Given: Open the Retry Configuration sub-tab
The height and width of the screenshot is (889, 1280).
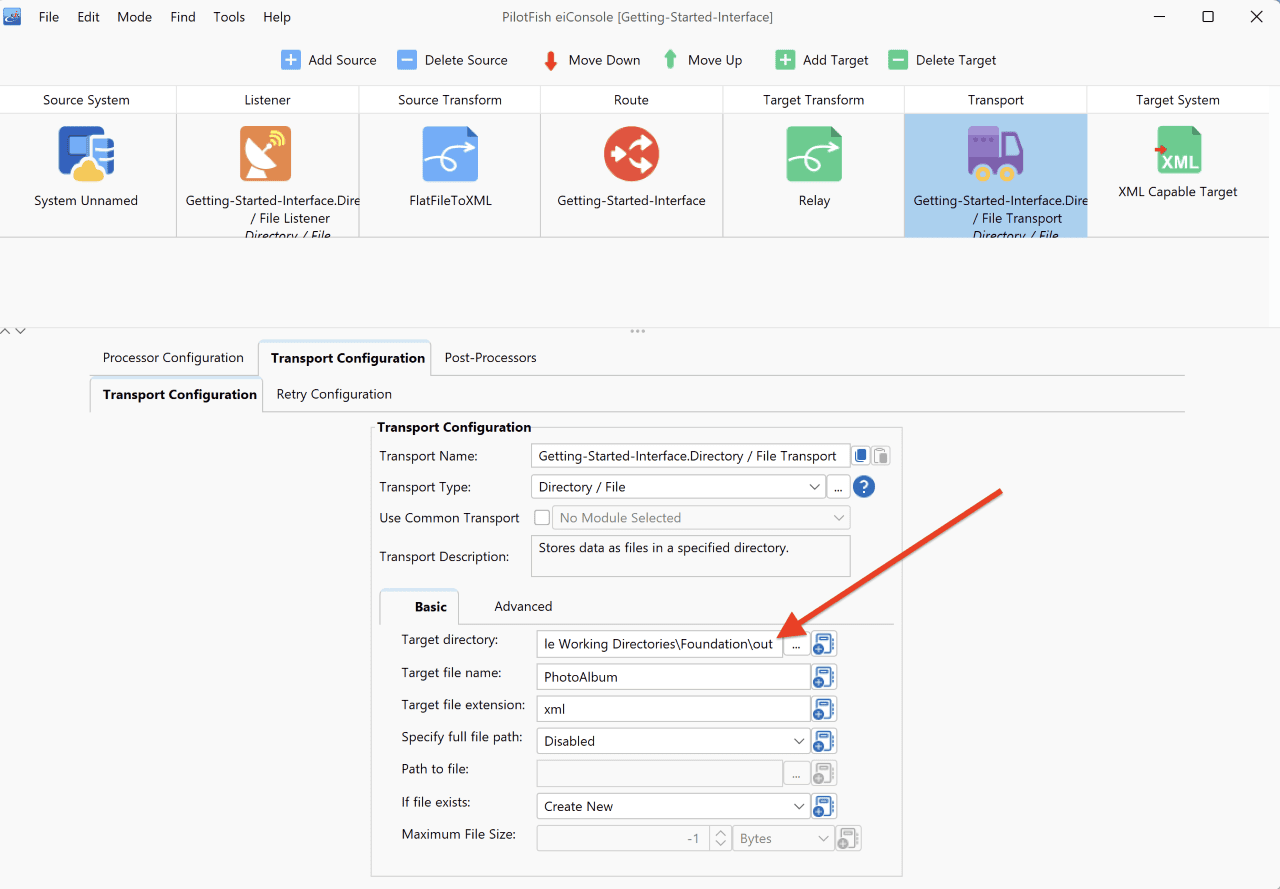Looking at the screenshot, I should (334, 394).
